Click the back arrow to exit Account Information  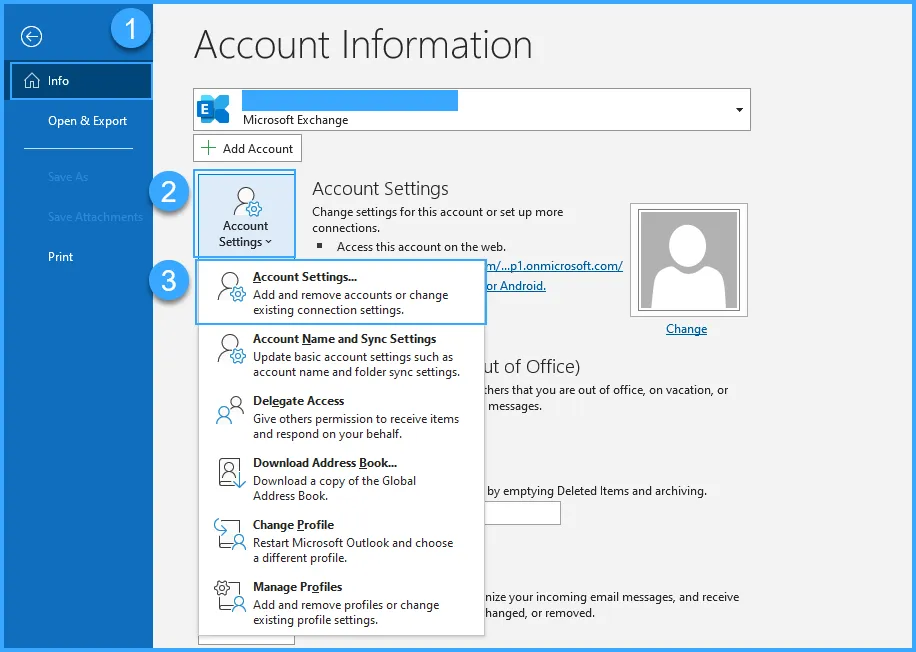pos(31,36)
